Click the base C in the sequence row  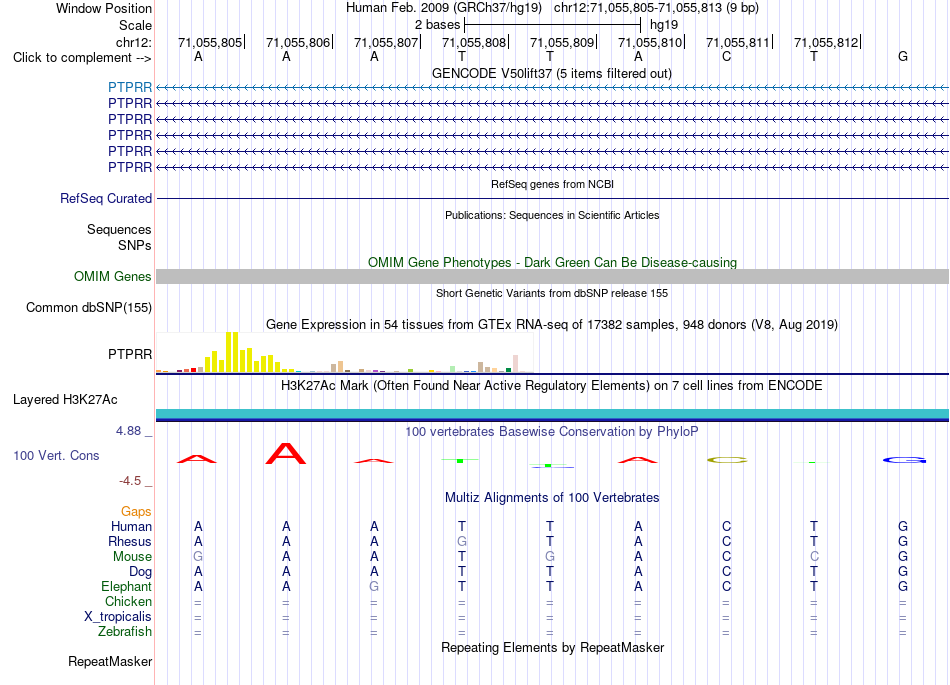point(726,57)
